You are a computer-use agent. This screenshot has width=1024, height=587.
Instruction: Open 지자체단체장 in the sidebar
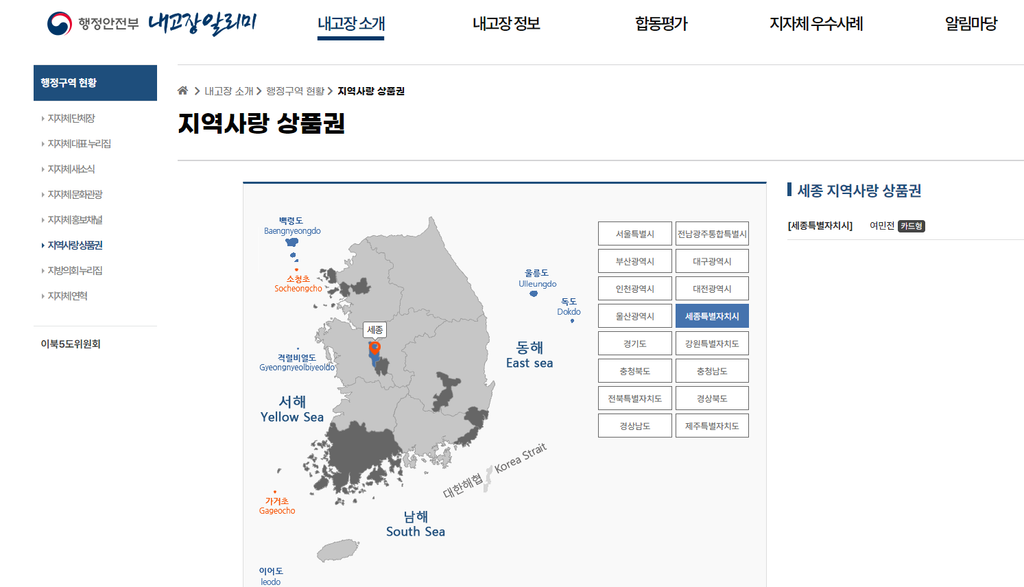click(71, 118)
